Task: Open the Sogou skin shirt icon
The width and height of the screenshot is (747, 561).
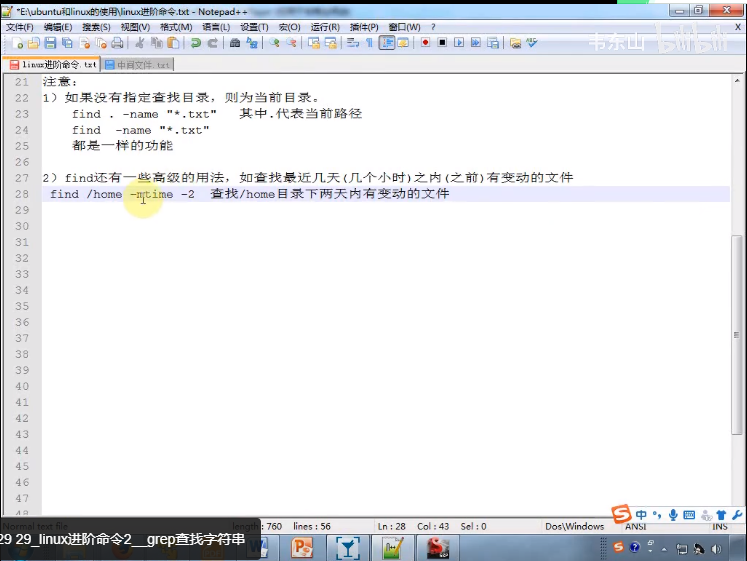Action: 721,515
